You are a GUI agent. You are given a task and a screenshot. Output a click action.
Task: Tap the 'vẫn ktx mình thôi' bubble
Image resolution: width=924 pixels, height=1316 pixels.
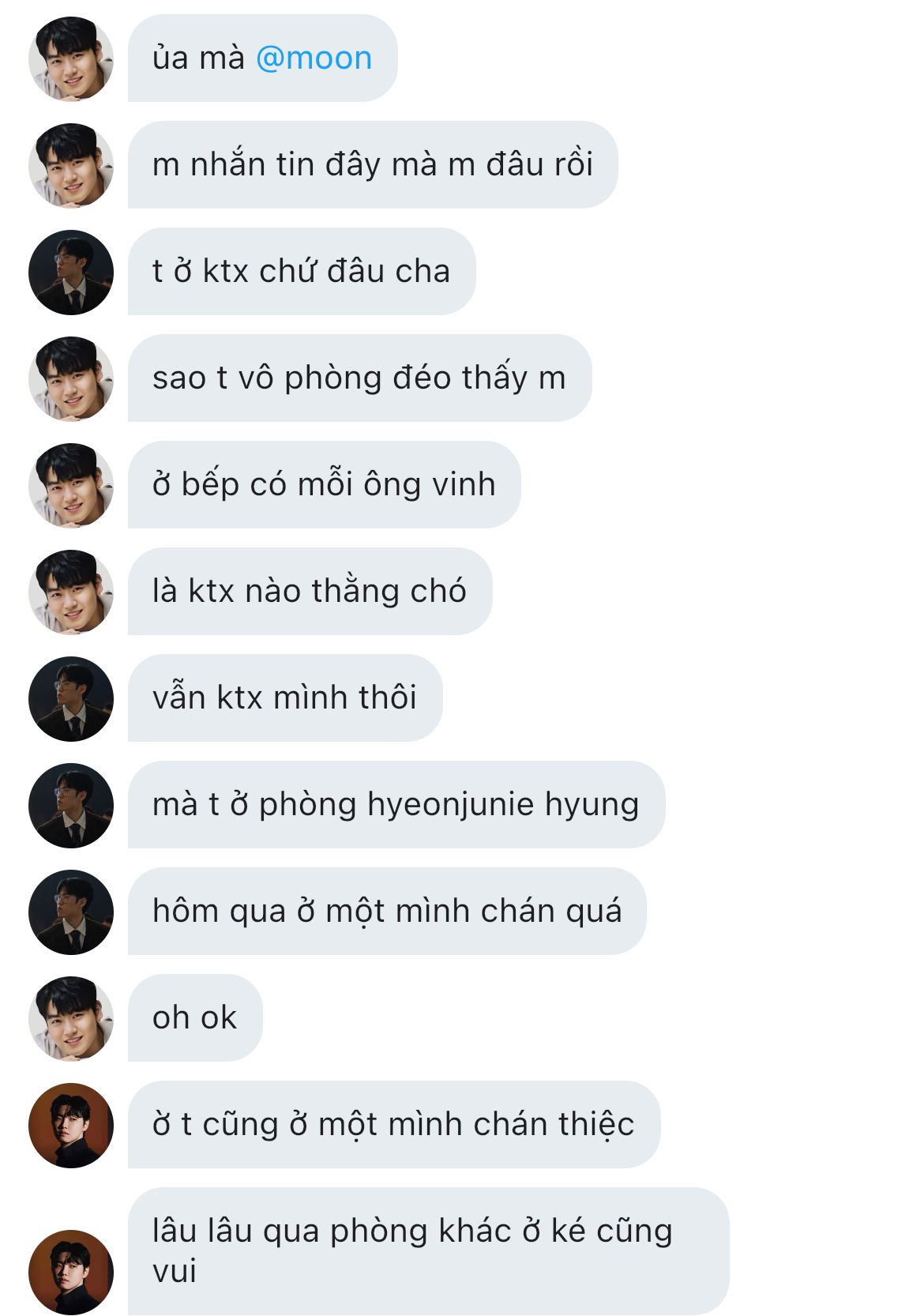pos(285,697)
